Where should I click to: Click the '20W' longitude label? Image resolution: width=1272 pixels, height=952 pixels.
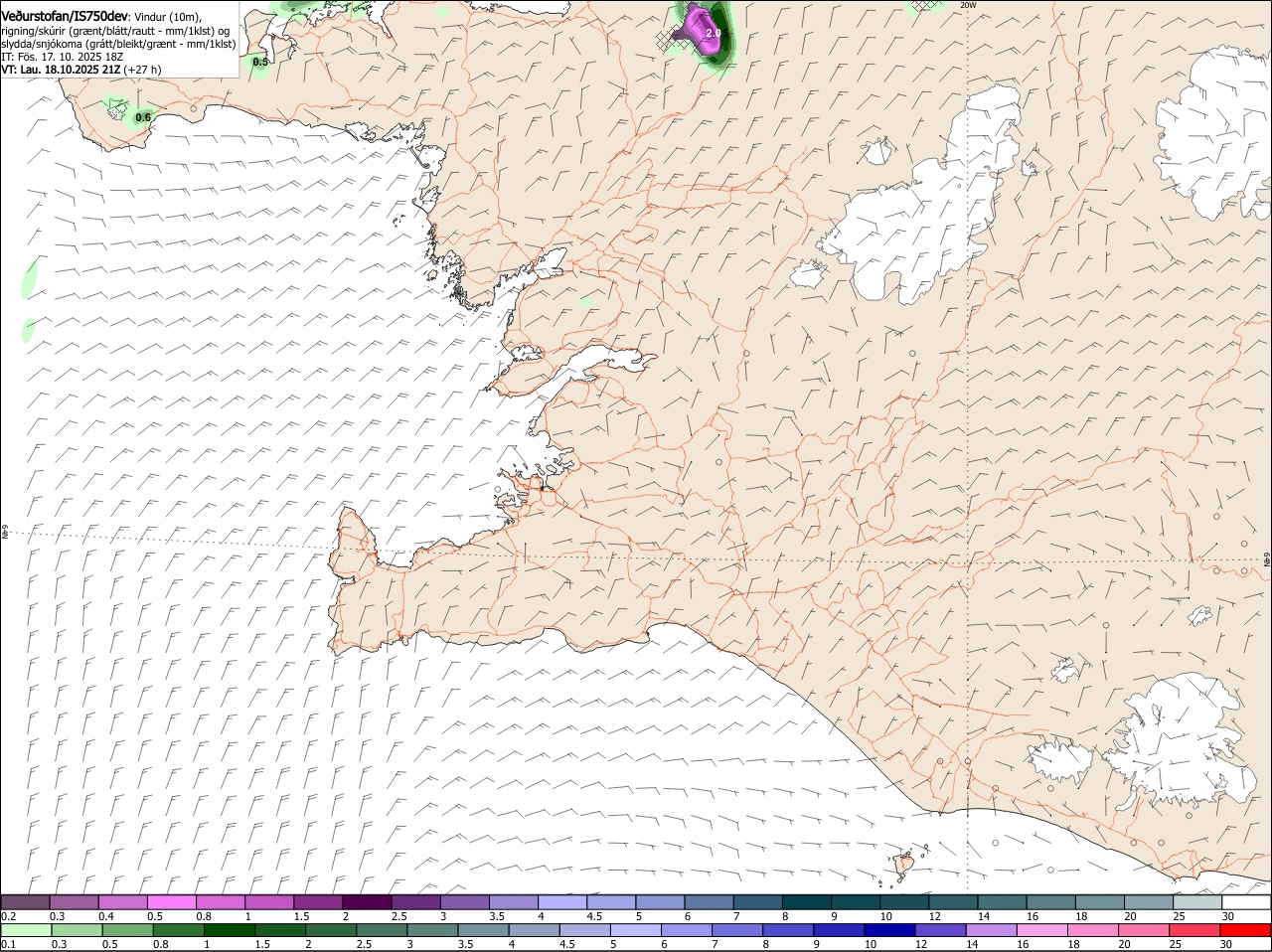(968, 5)
